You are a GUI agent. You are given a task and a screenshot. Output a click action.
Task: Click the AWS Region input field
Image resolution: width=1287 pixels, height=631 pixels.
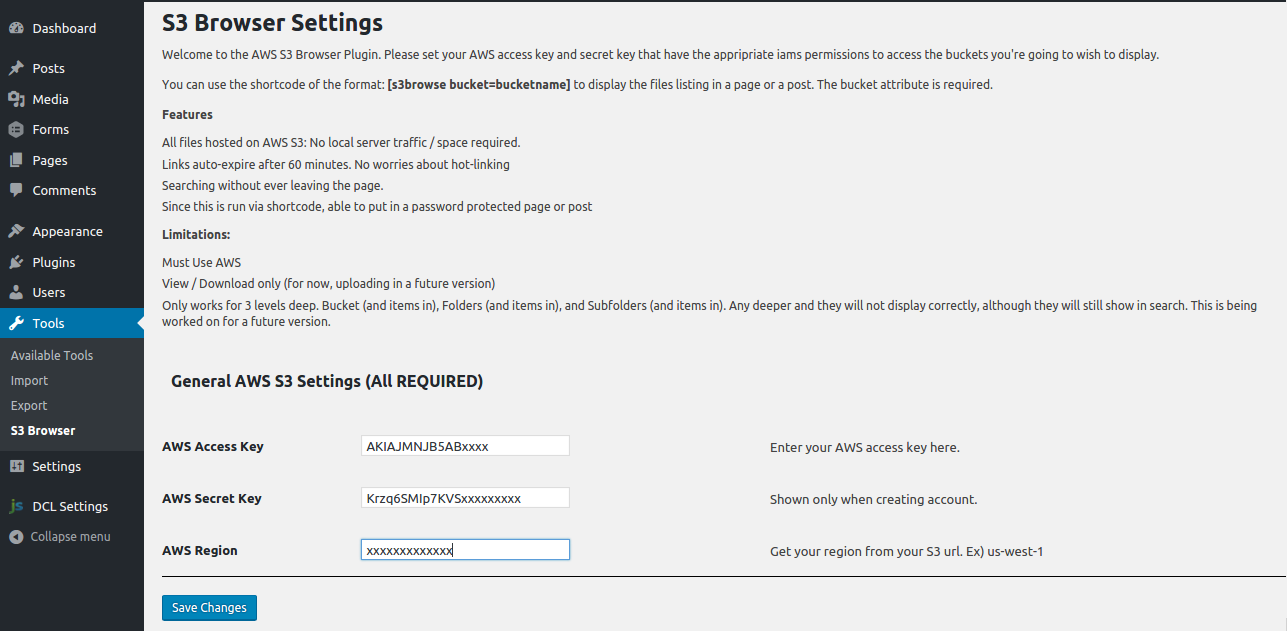click(x=465, y=550)
